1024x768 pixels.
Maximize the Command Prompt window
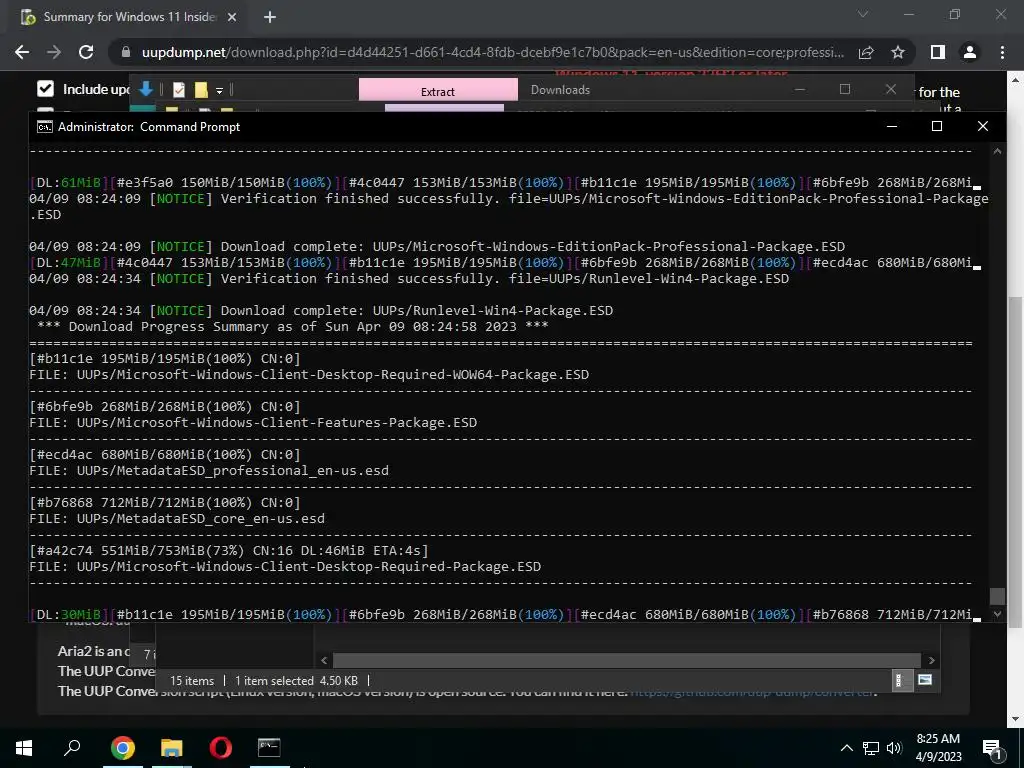tap(937, 126)
